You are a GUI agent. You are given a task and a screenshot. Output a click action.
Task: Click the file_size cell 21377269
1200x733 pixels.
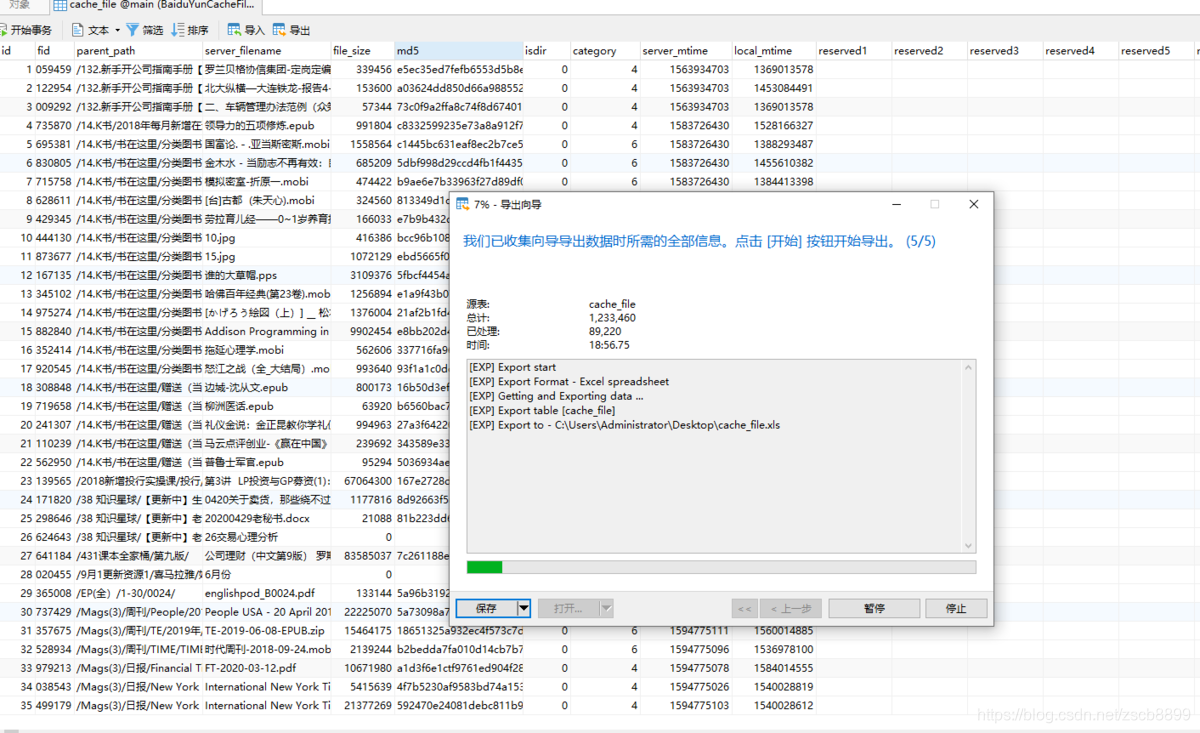point(362,705)
